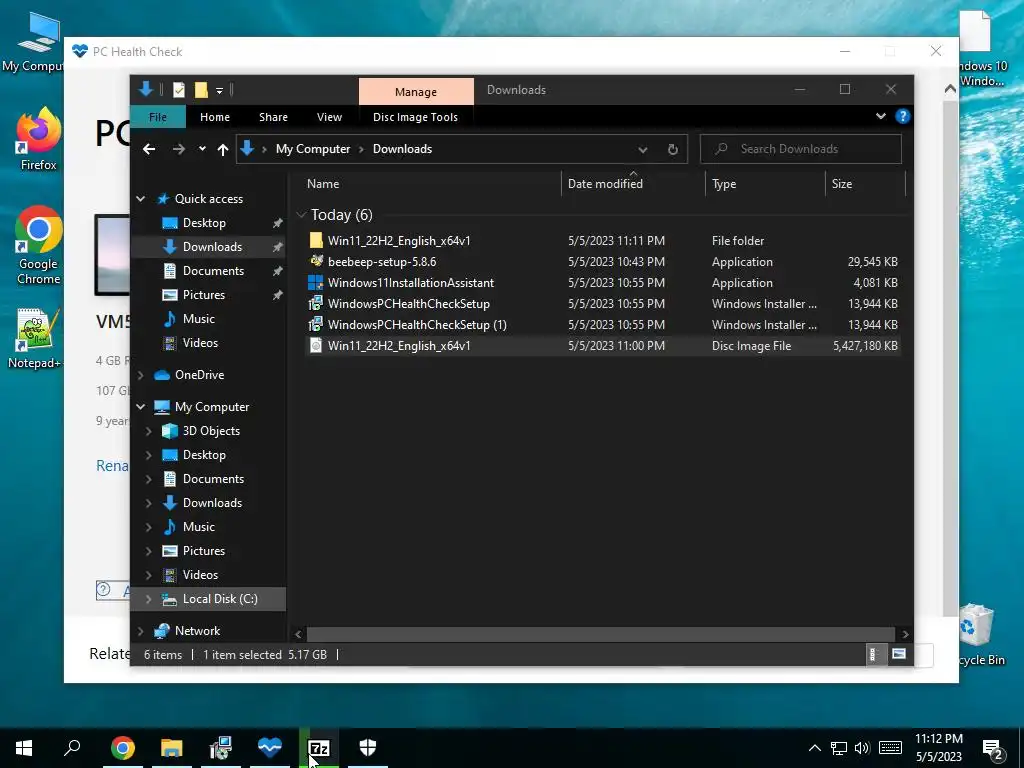This screenshot has width=1024, height=768.
Task: Expand the ribbon using the chevron
Action: click(x=880, y=116)
